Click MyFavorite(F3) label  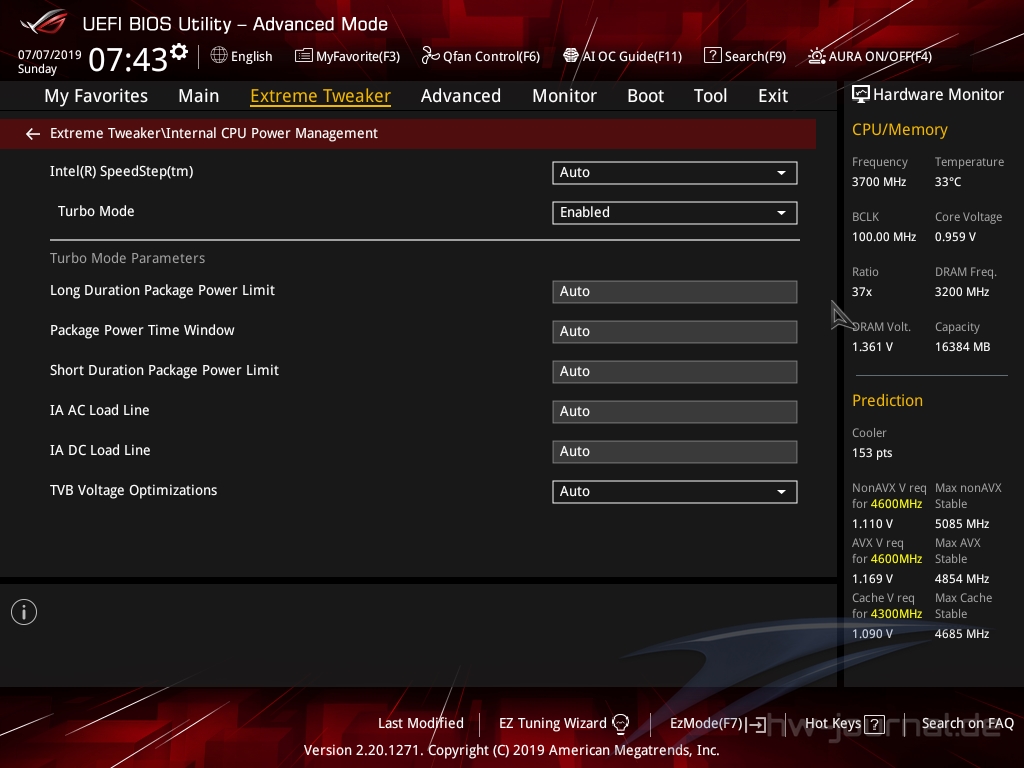(x=358, y=56)
